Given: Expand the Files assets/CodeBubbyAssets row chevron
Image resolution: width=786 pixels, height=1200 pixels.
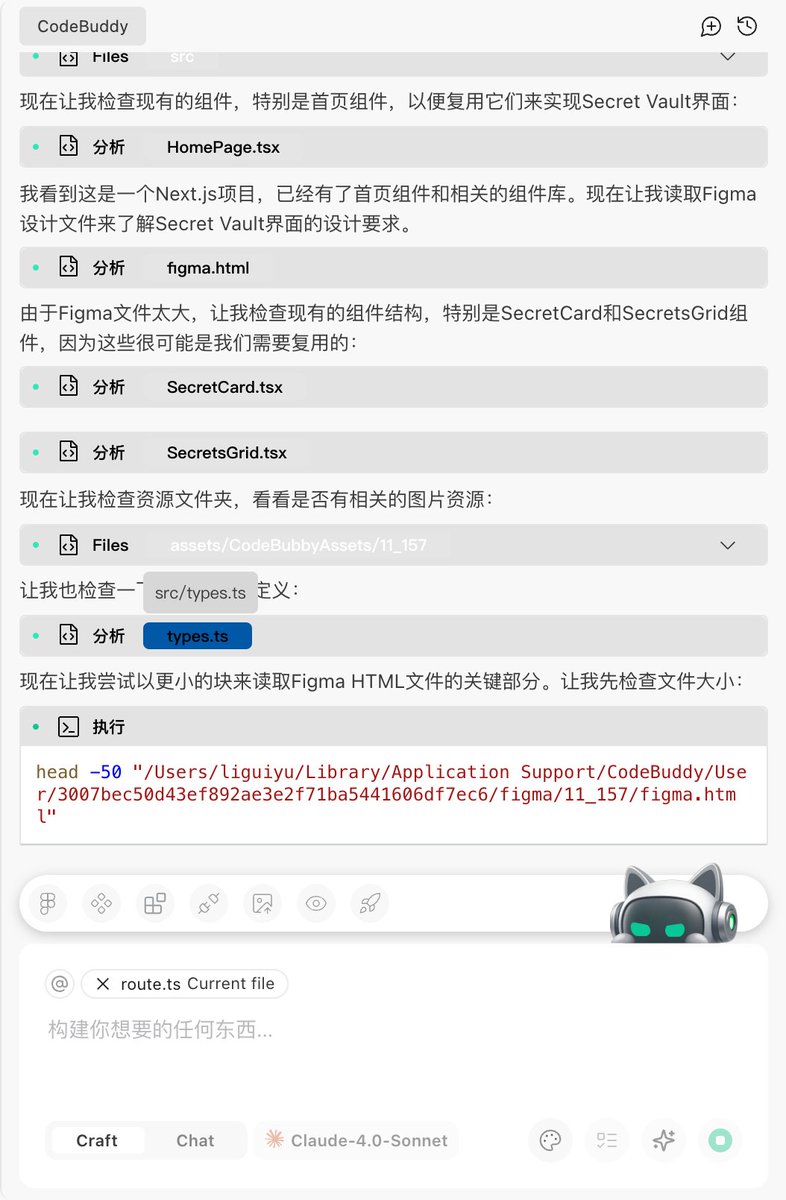Looking at the screenshot, I should pos(728,545).
